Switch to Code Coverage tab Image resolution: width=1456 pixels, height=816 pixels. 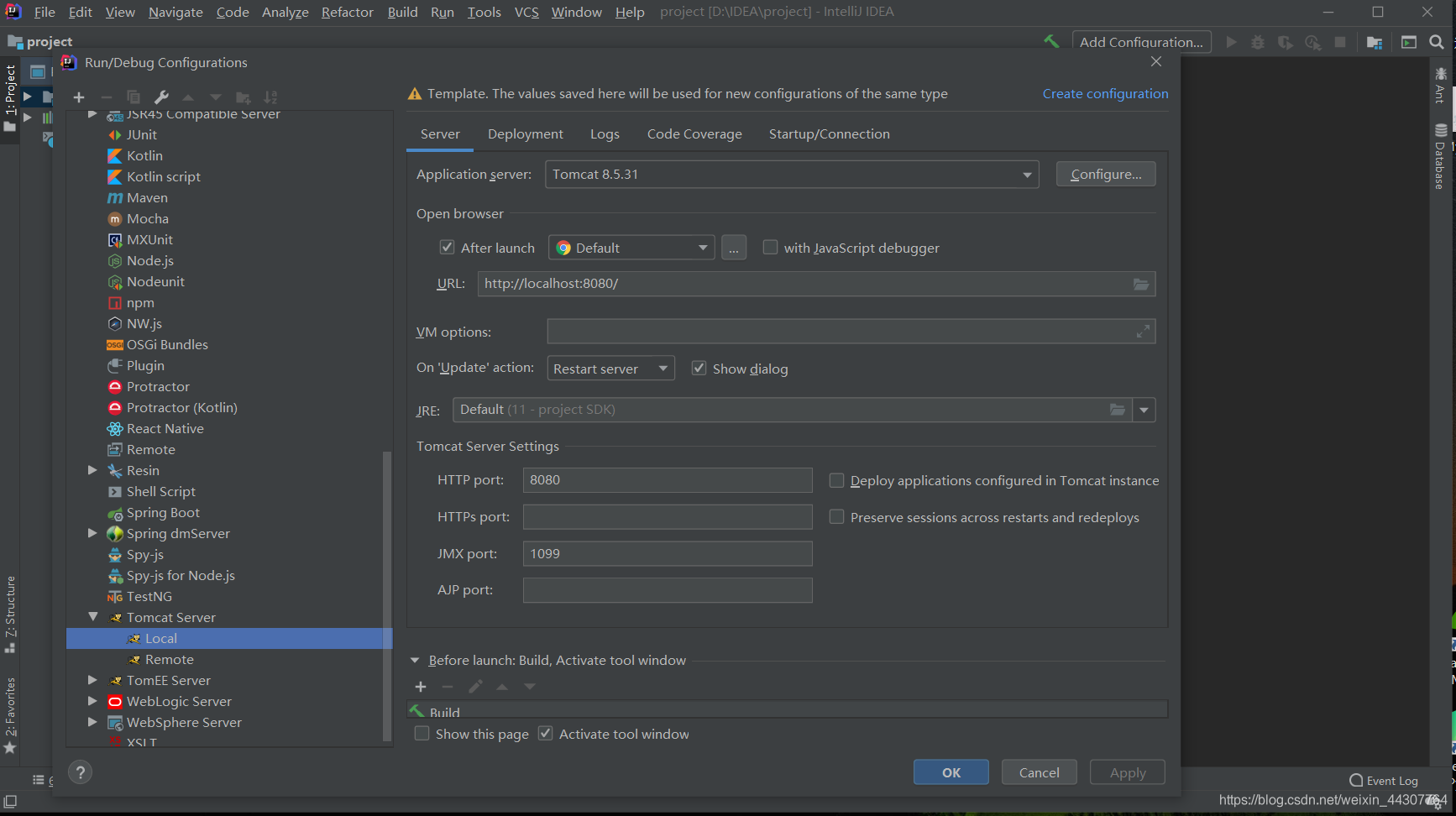(x=694, y=134)
